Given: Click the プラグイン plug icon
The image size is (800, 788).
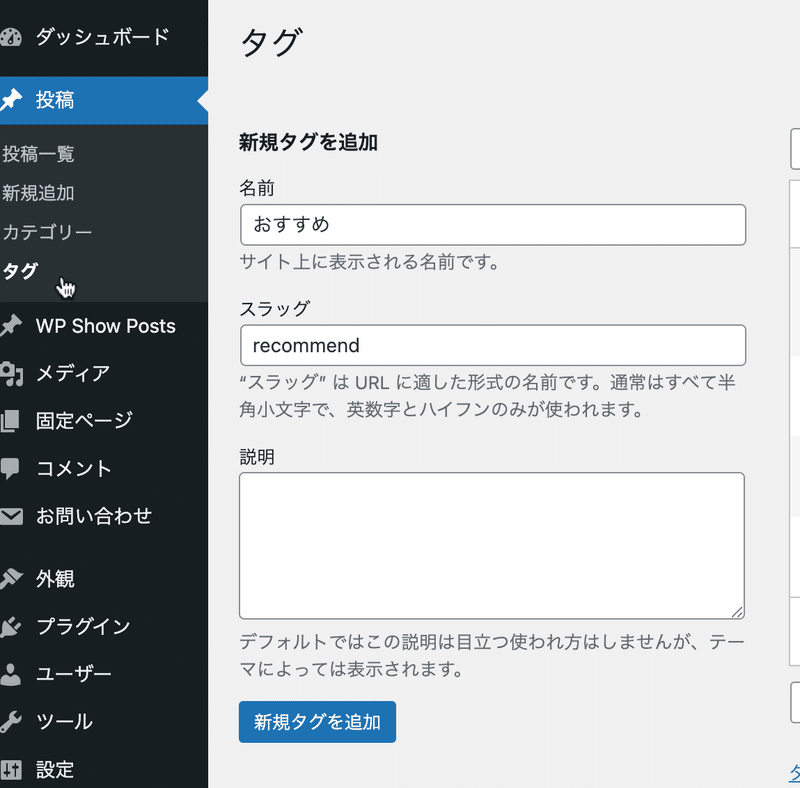Looking at the screenshot, I should coord(11,627).
